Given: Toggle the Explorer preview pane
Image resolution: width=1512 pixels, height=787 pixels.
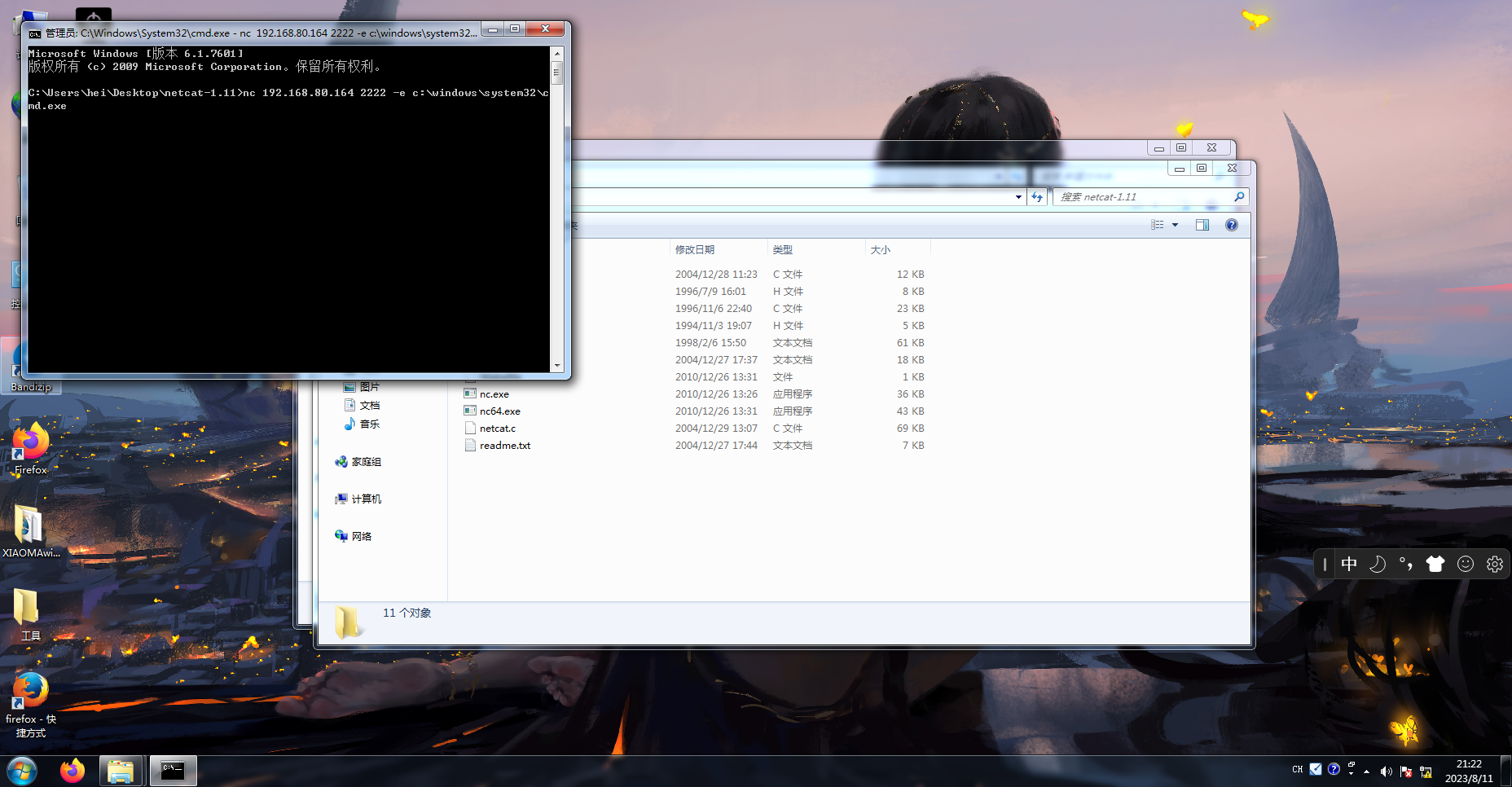Looking at the screenshot, I should pos(1202,225).
